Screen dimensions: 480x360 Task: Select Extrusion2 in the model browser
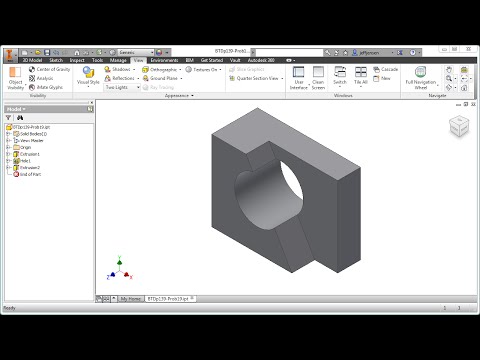click(x=26, y=167)
